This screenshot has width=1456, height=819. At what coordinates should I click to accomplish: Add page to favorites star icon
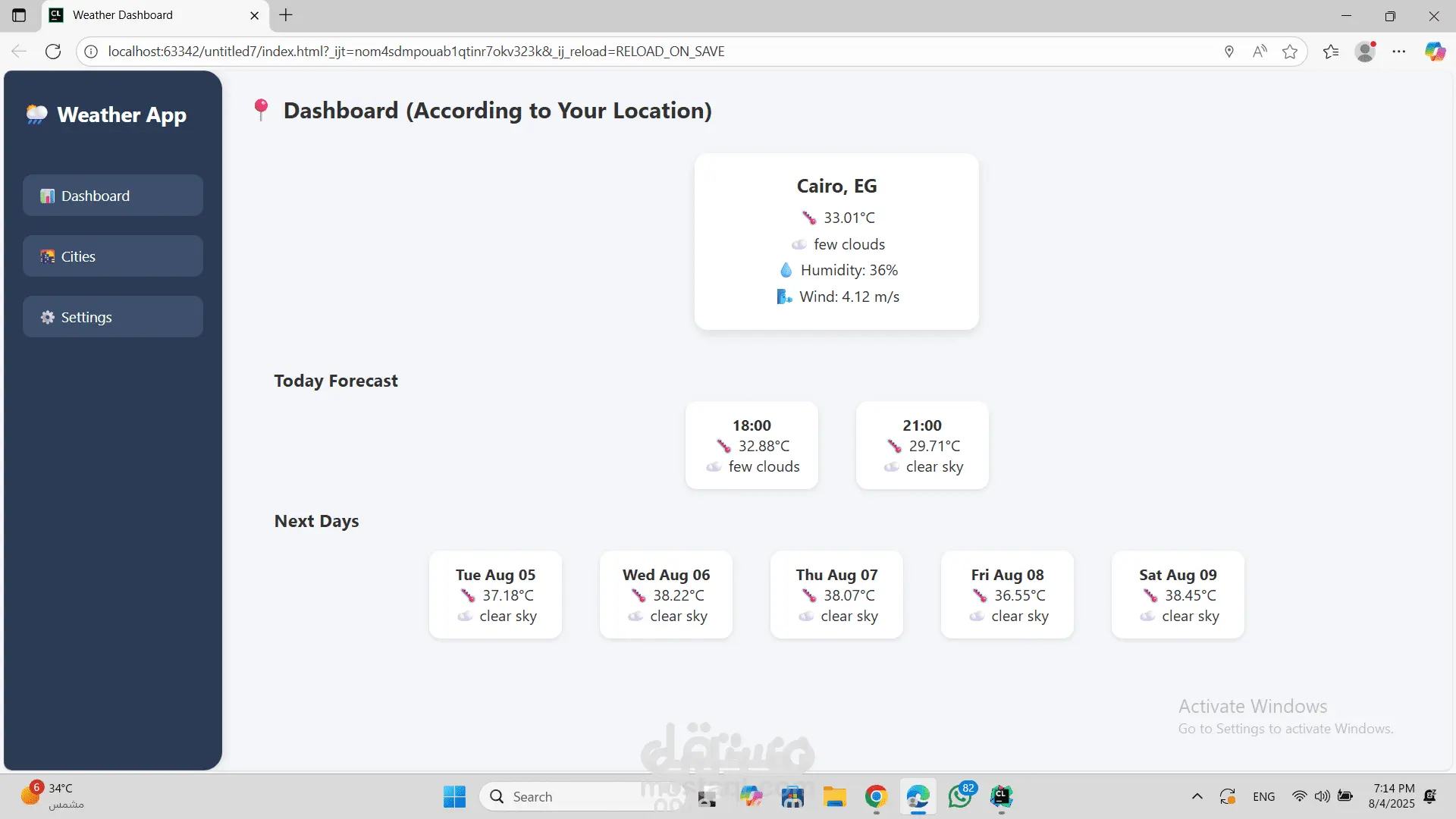[x=1289, y=52]
